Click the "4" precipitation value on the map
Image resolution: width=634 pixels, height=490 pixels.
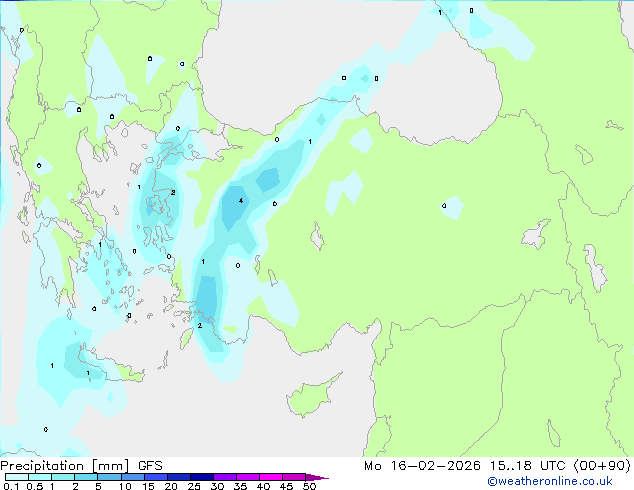tap(241, 201)
